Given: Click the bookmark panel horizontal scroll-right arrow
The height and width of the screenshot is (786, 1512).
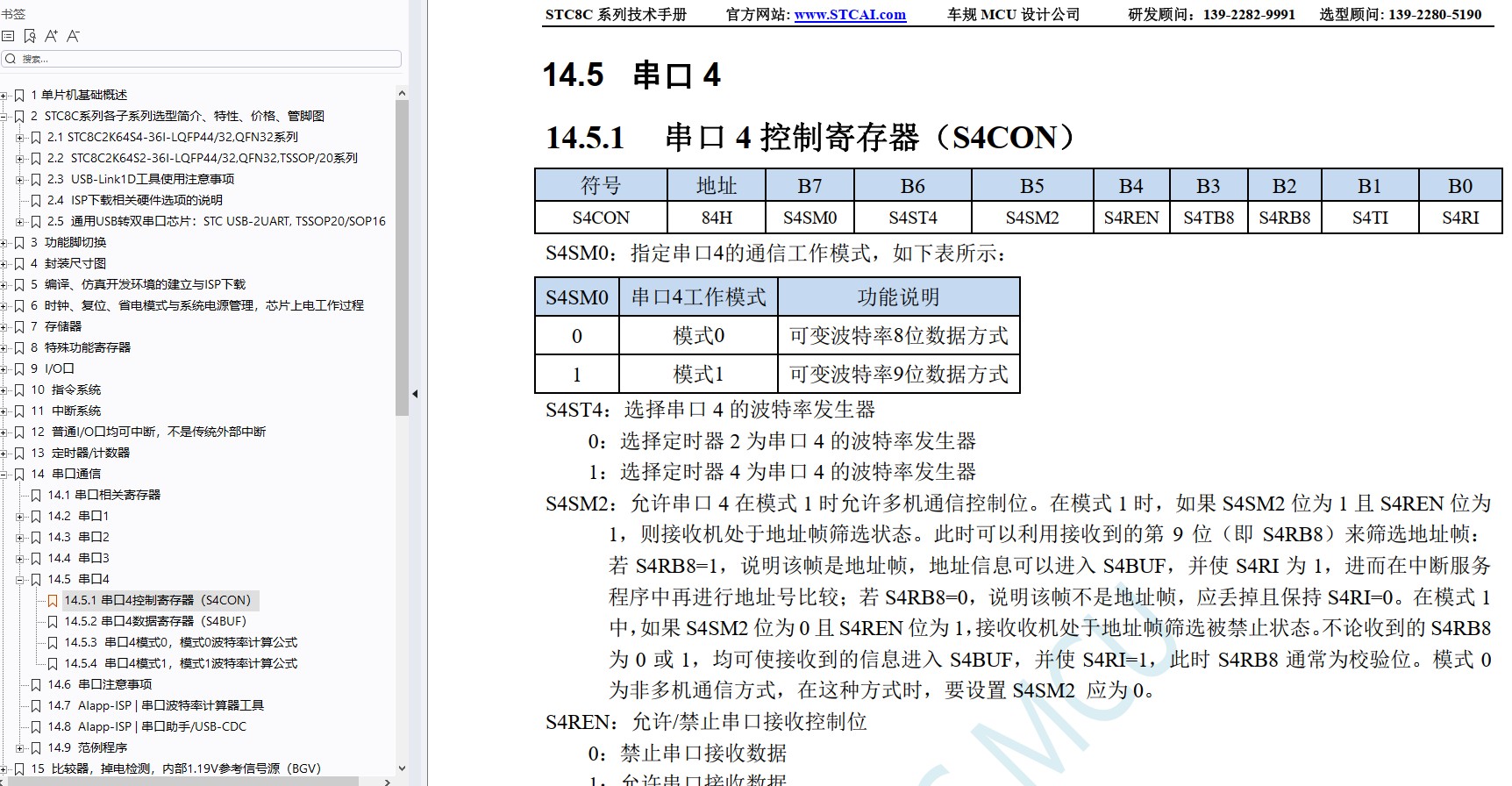Looking at the screenshot, I should 387,781.
